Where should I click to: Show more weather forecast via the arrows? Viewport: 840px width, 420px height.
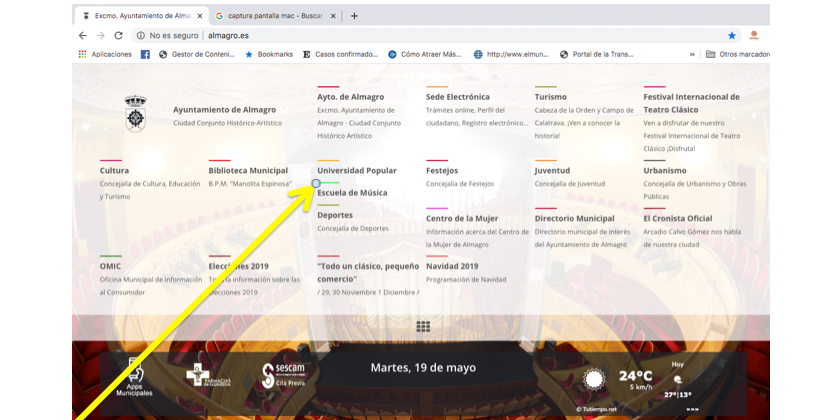click(692, 408)
